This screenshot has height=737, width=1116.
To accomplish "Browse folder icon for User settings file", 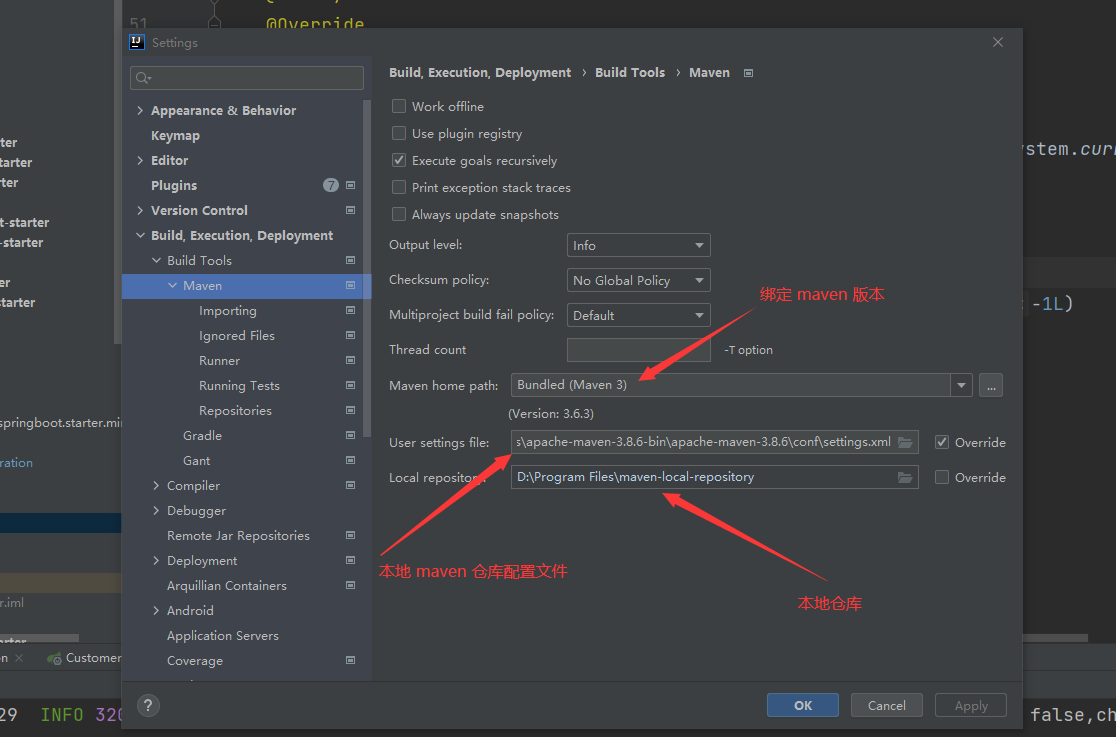I will (x=905, y=442).
